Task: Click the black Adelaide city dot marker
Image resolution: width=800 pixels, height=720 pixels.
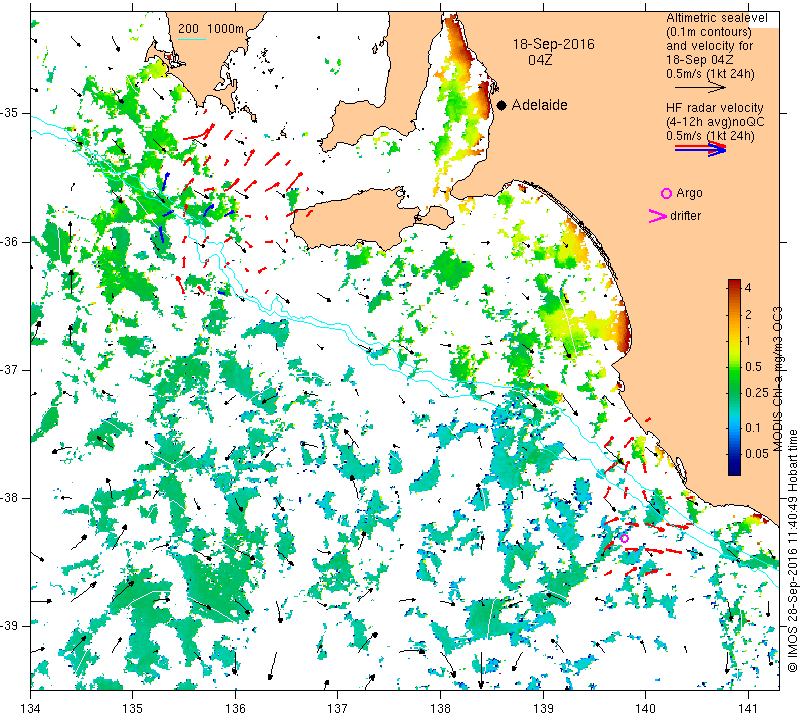Action: pos(502,106)
